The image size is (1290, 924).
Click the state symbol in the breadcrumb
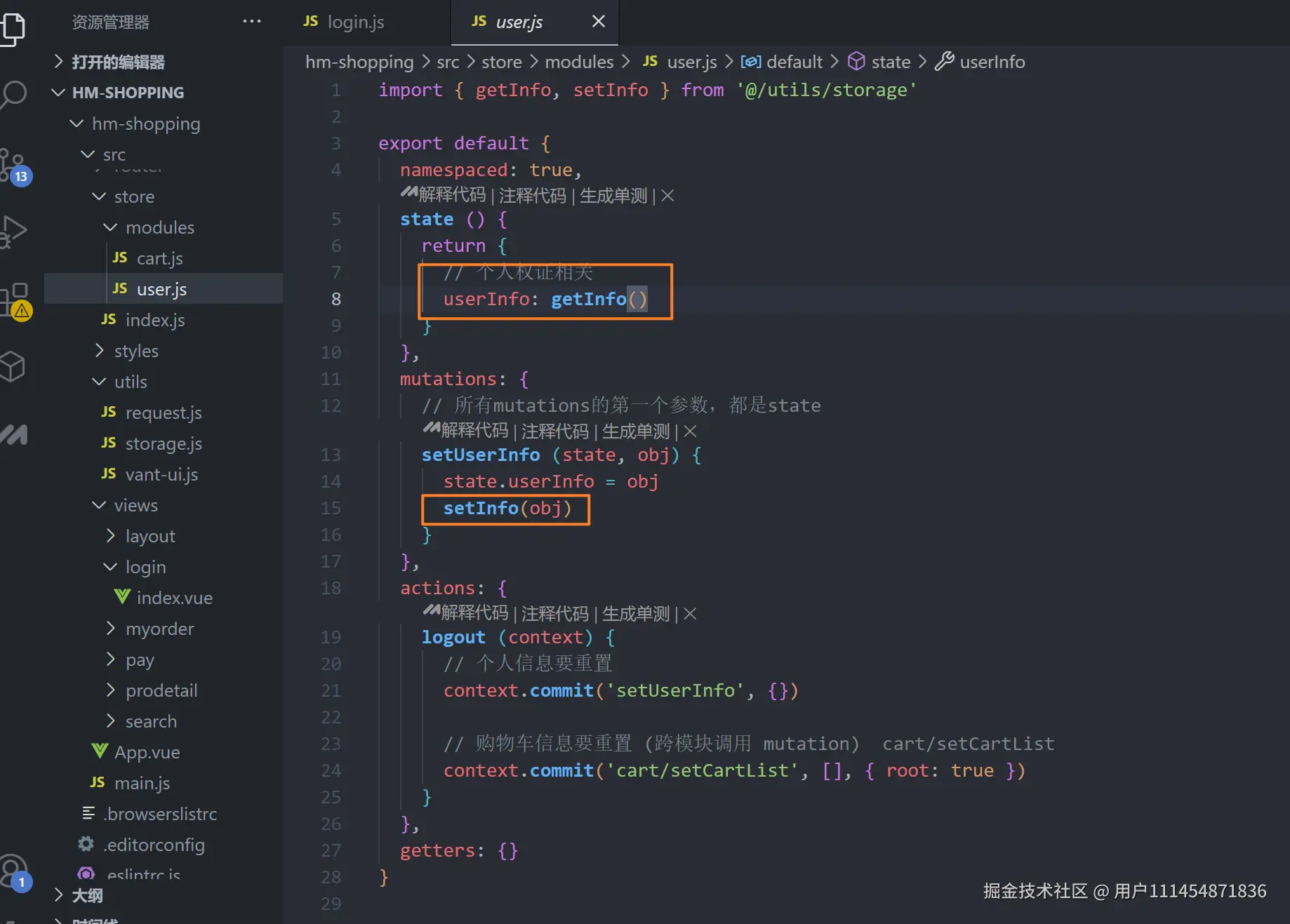click(x=879, y=62)
